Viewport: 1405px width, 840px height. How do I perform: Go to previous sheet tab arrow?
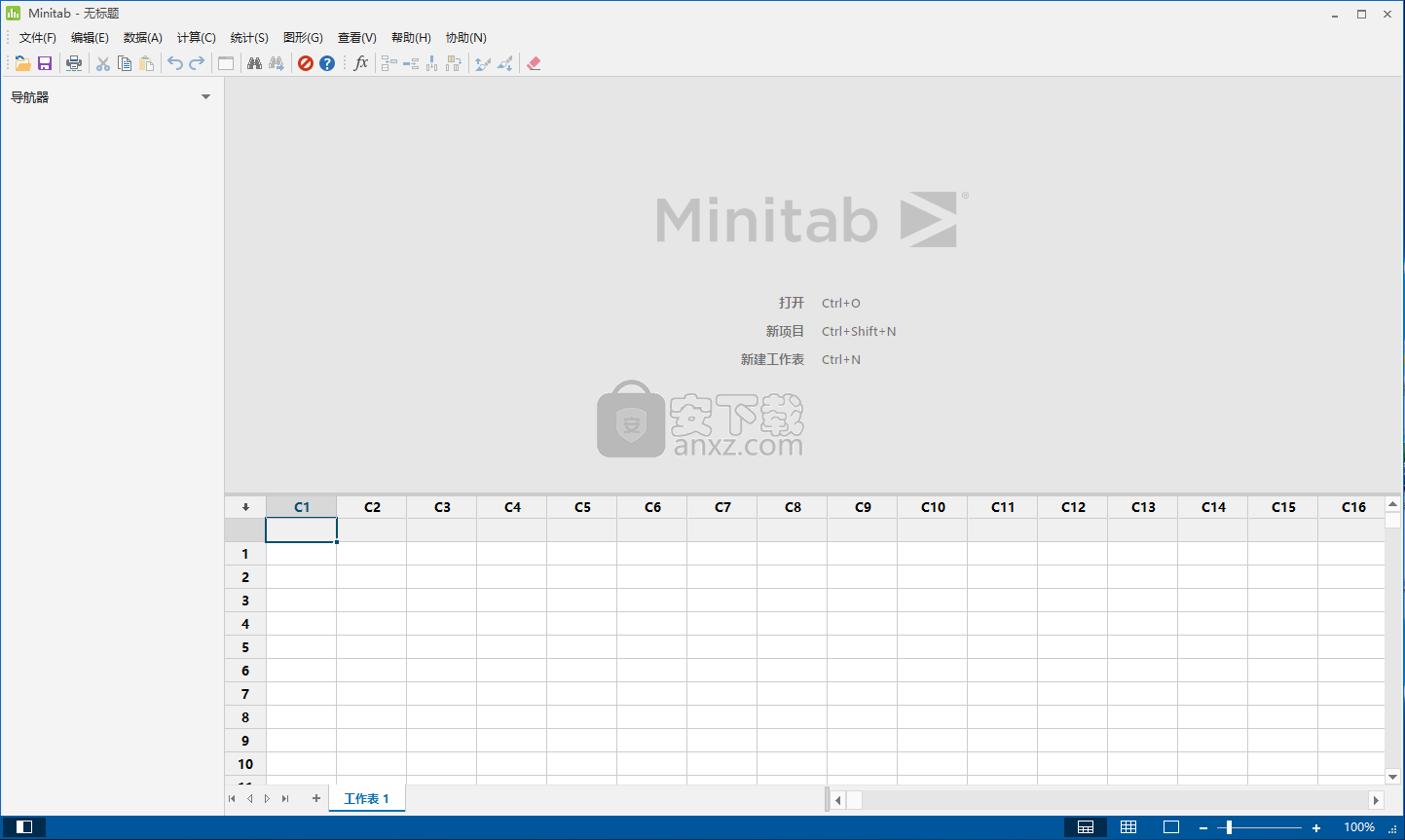point(249,798)
